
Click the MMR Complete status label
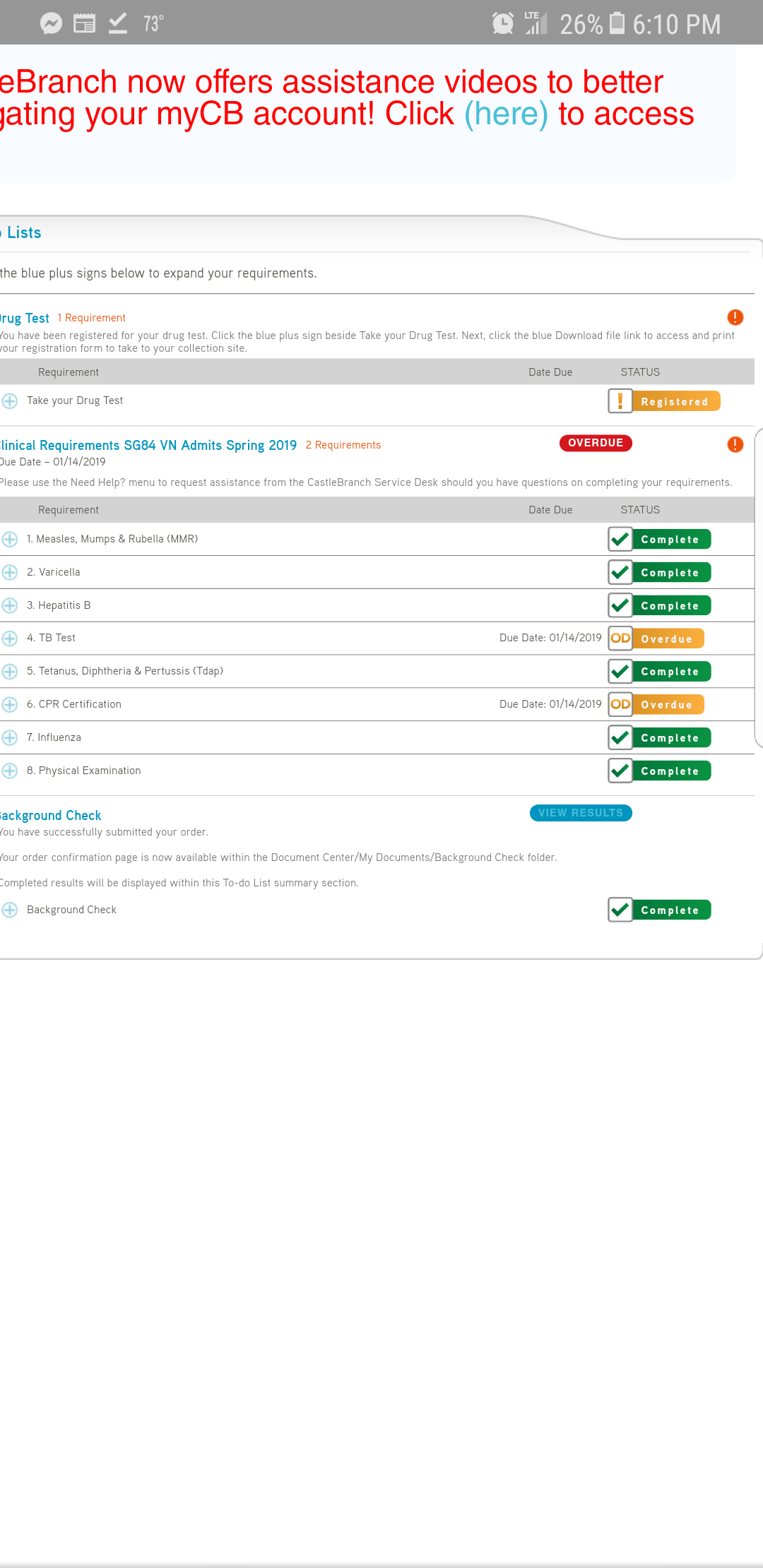point(671,540)
